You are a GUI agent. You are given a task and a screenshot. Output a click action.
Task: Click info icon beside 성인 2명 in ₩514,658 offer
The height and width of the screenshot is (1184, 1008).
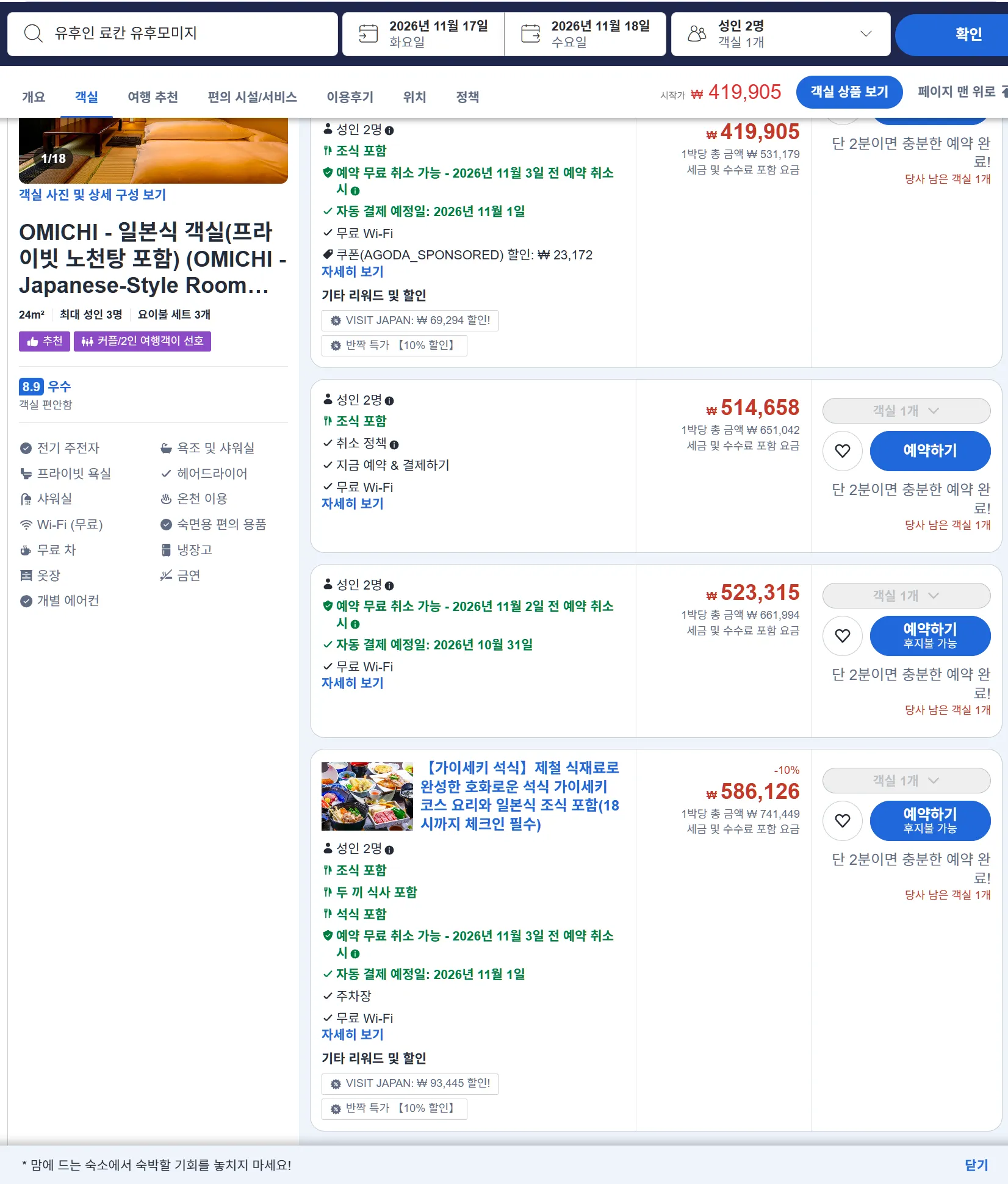(x=389, y=401)
